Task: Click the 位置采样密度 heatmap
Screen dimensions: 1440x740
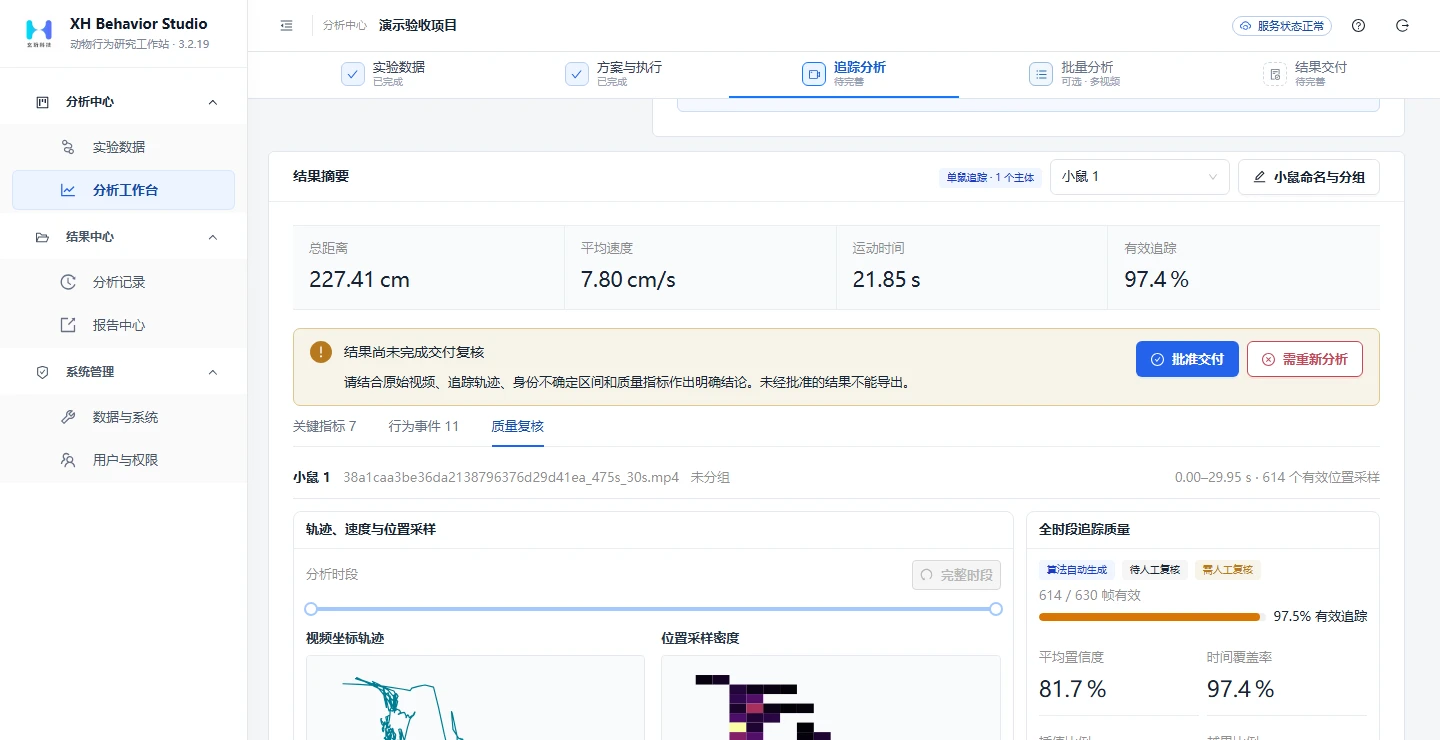Action: (831, 698)
